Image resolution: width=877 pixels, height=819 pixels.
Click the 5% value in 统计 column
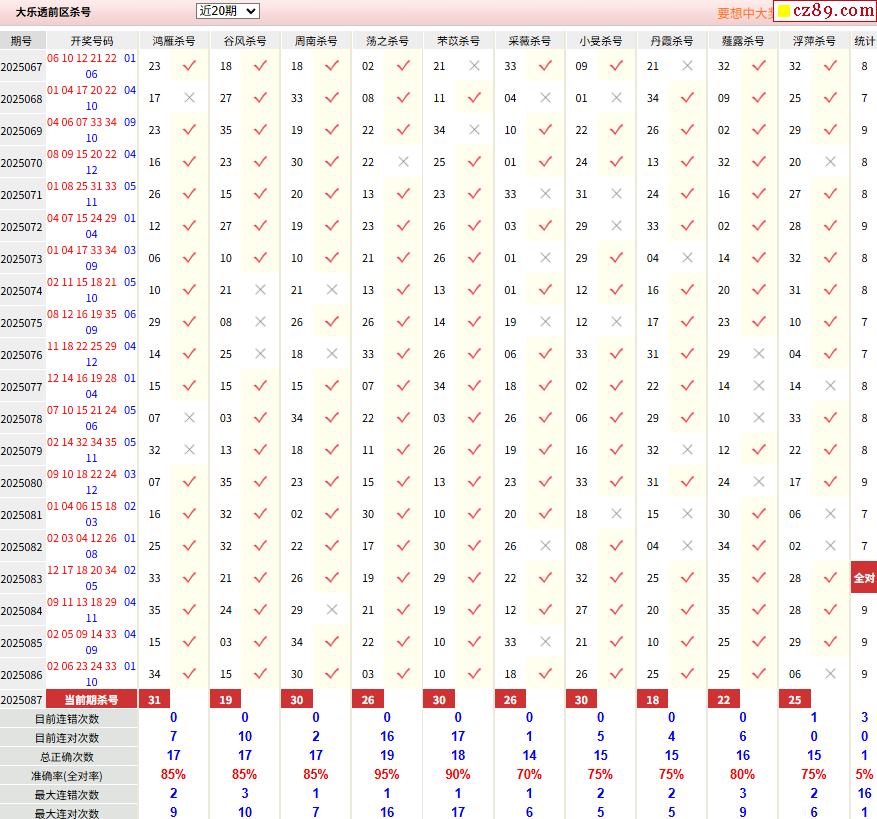pos(864,774)
